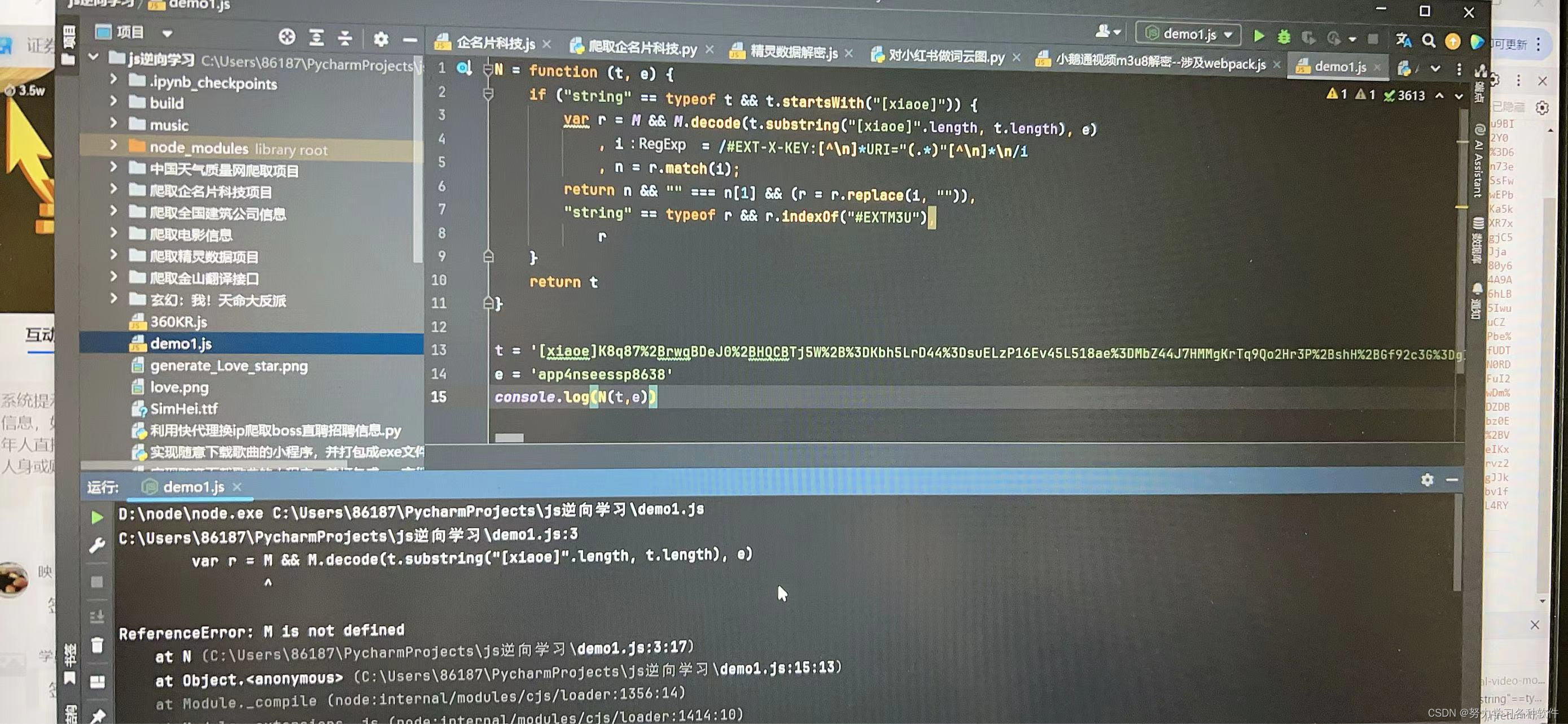Viewport: 1568px width, 724px height.
Task: Clear run console with the trash icon
Action: pyautogui.click(x=97, y=645)
